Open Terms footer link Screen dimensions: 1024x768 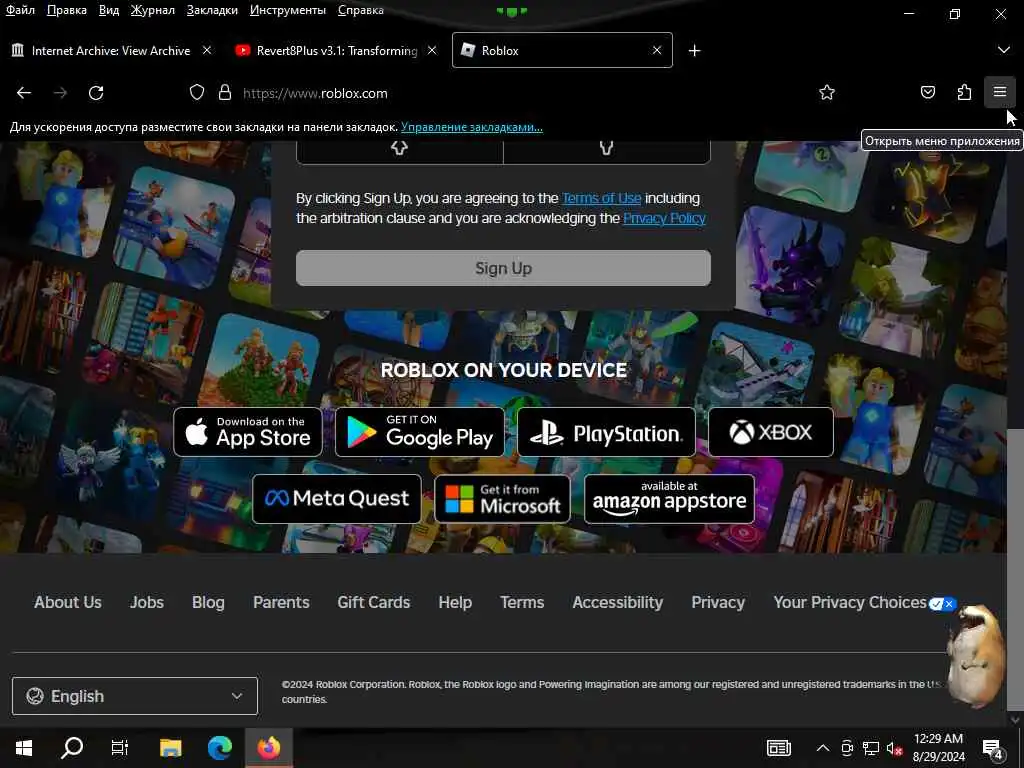pyautogui.click(x=522, y=602)
